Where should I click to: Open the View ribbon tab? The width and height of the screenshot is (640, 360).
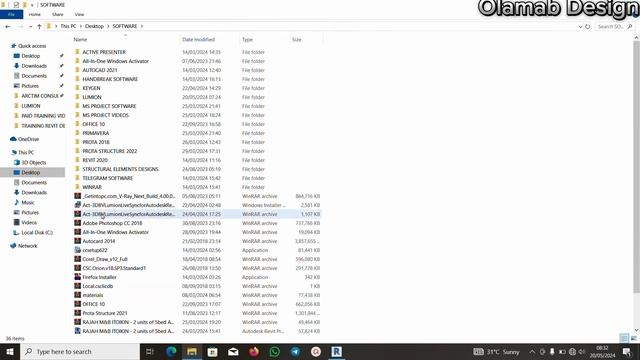pos(79,14)
